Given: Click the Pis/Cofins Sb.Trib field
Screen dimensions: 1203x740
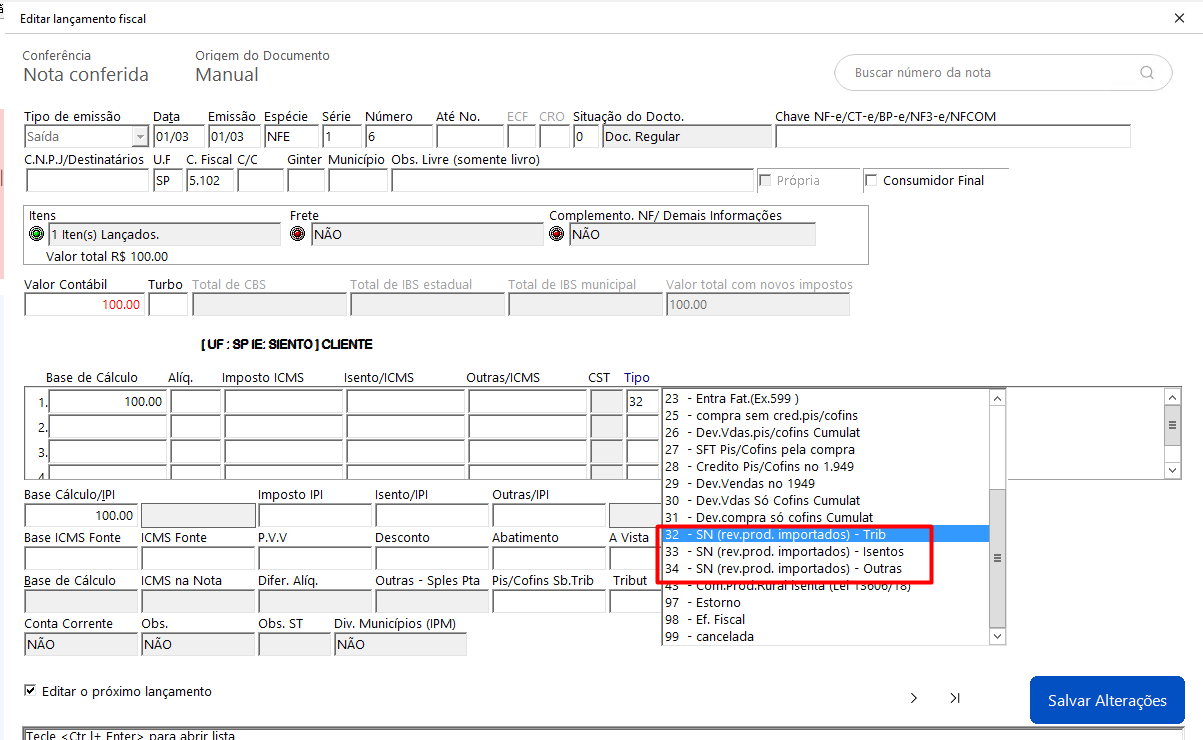Looking at the screenshot, I should pos(547,601).
